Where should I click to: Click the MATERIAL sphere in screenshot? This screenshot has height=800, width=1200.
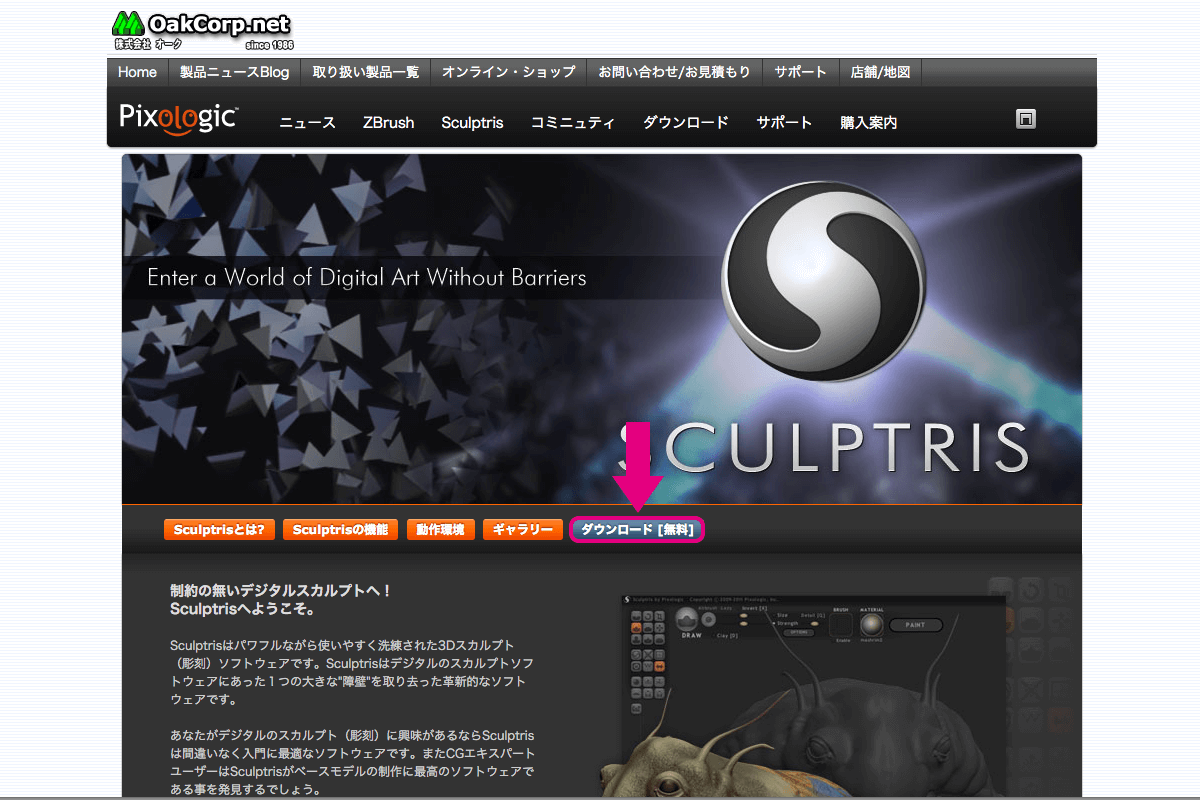(x=871, y=626)
